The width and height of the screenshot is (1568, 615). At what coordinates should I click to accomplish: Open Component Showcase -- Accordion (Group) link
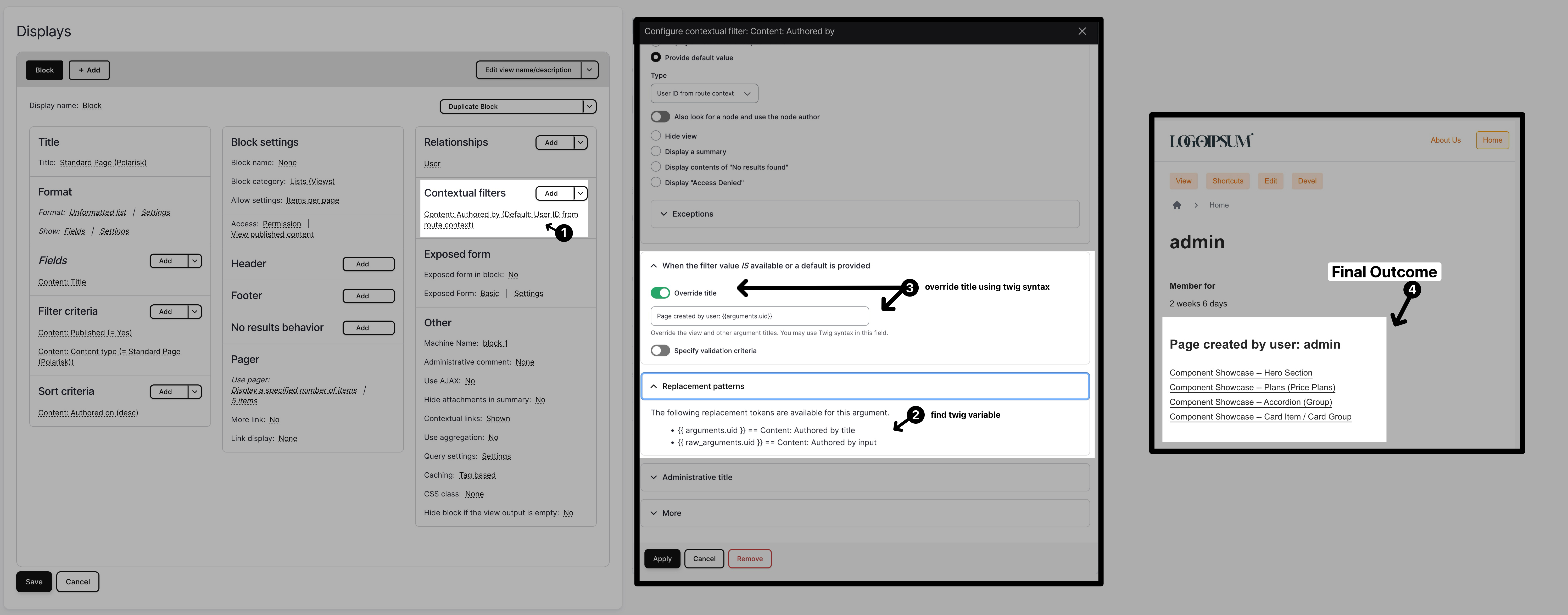click(1250, 402)
